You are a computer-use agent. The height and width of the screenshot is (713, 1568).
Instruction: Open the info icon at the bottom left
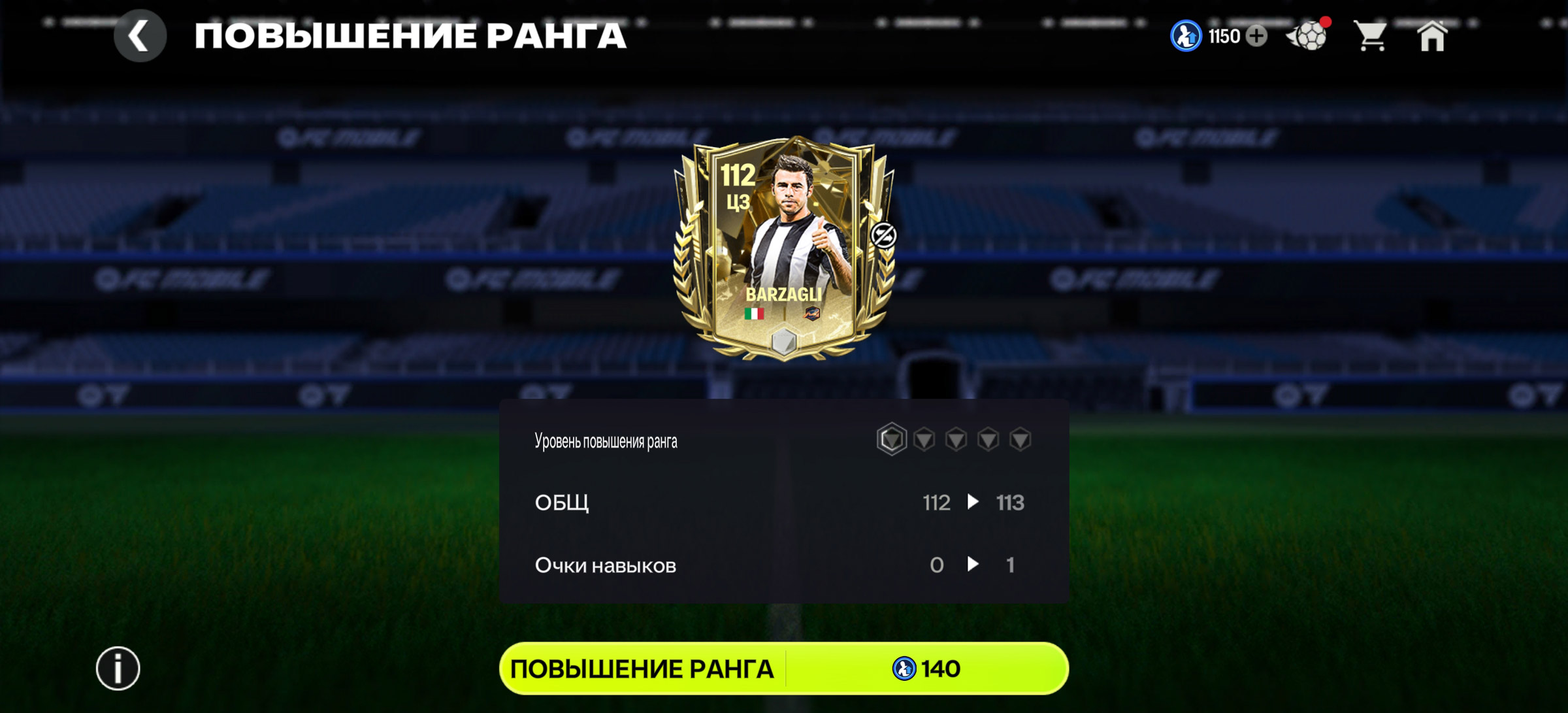coord(118,668)
